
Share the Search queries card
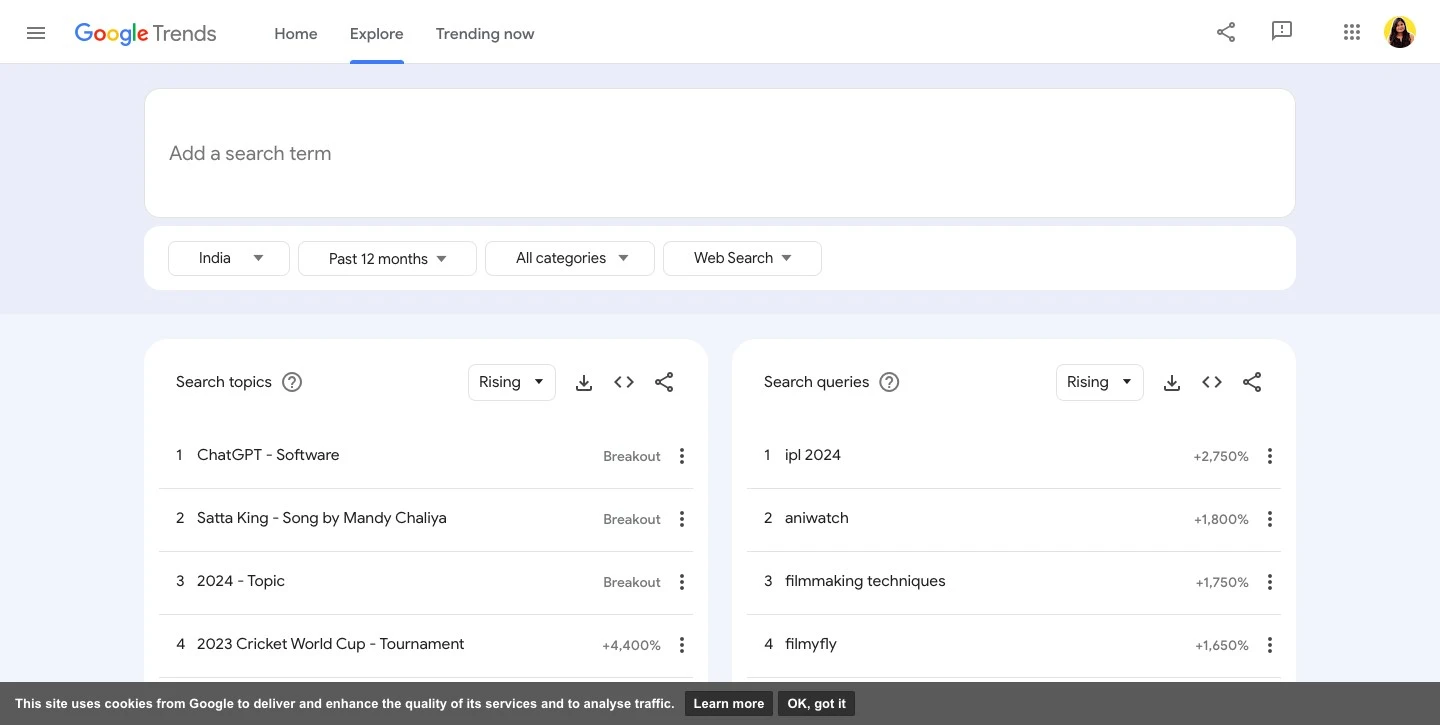click(x=1252, y=382)
